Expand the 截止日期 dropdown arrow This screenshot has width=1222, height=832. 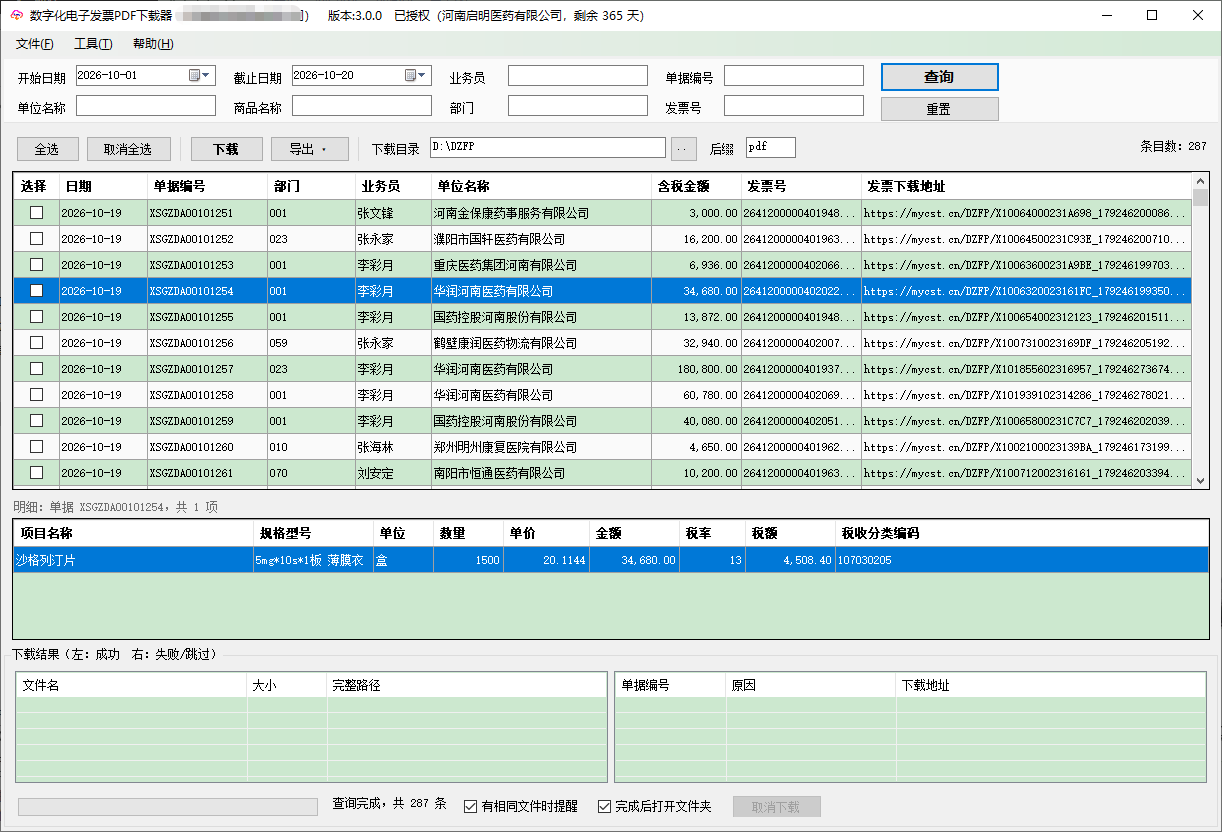click(423, 75)
